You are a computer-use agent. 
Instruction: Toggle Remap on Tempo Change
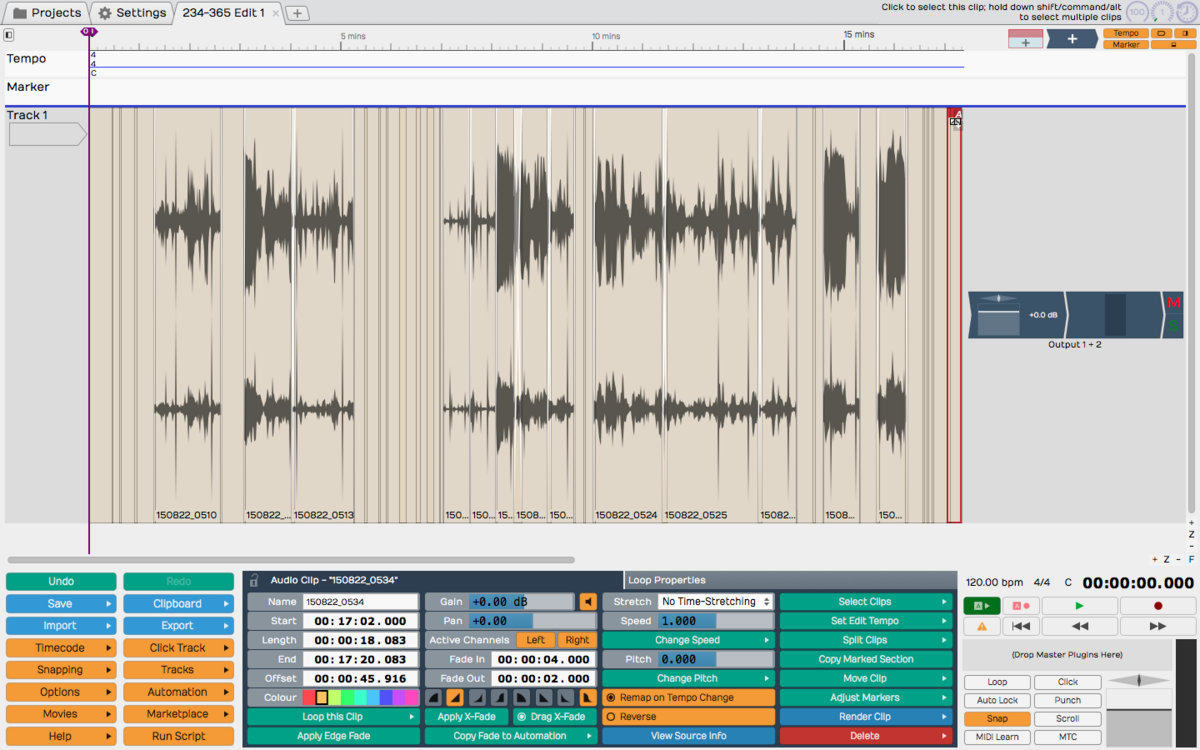coord(611,698)
